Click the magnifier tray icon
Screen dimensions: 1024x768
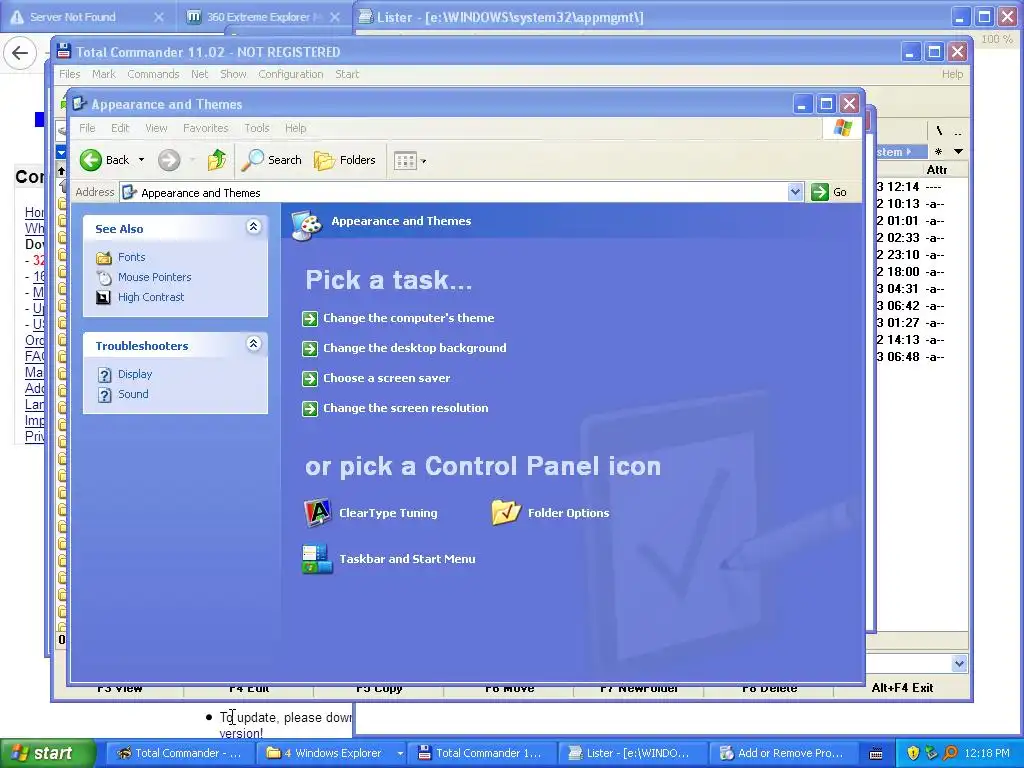pos(951,753)
